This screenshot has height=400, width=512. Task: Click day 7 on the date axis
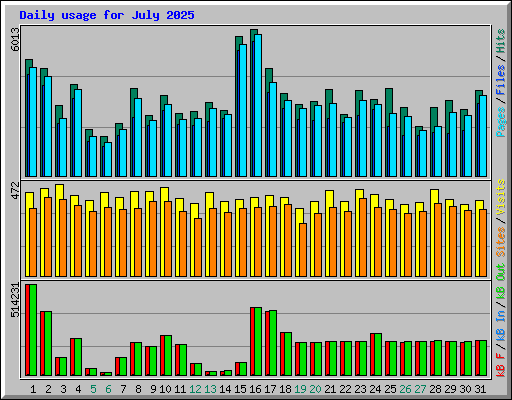tap(123, 389)
